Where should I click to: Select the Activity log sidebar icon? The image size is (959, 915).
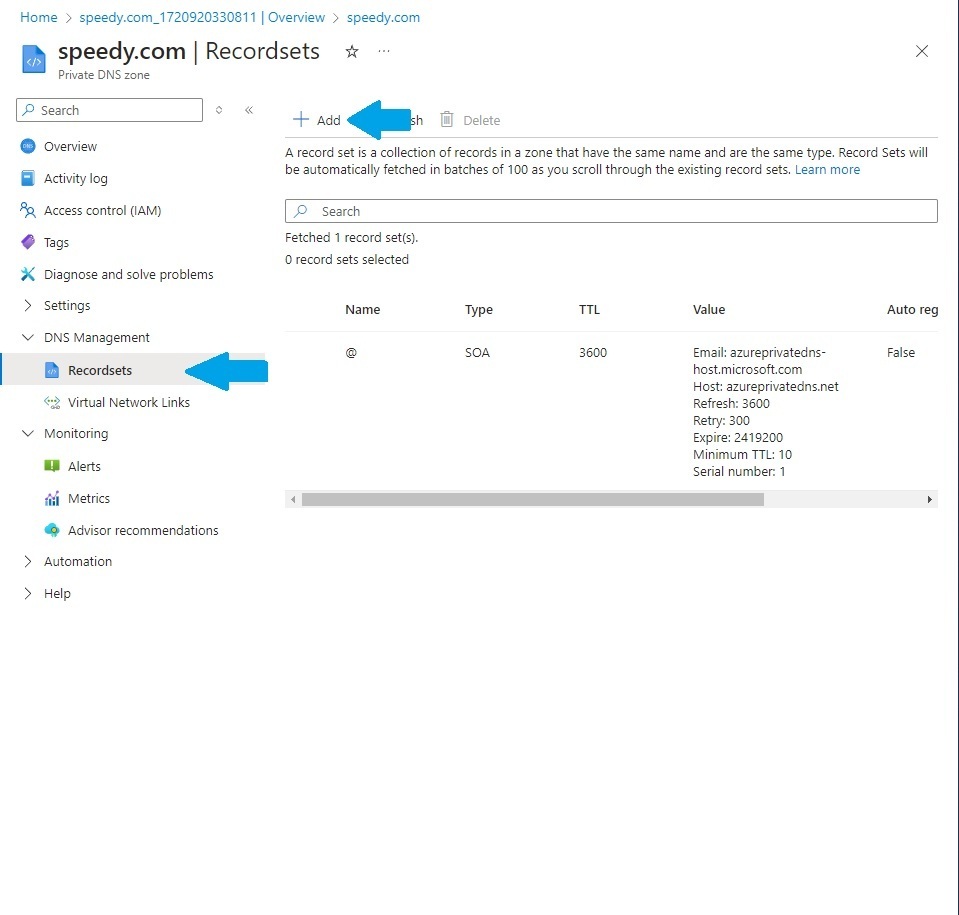coord(27,178)
